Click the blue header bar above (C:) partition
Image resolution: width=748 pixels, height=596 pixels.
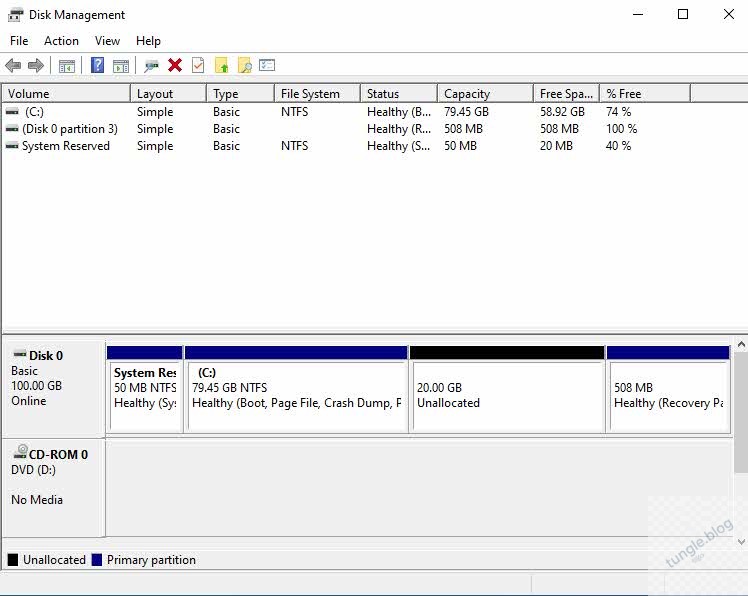296,353
